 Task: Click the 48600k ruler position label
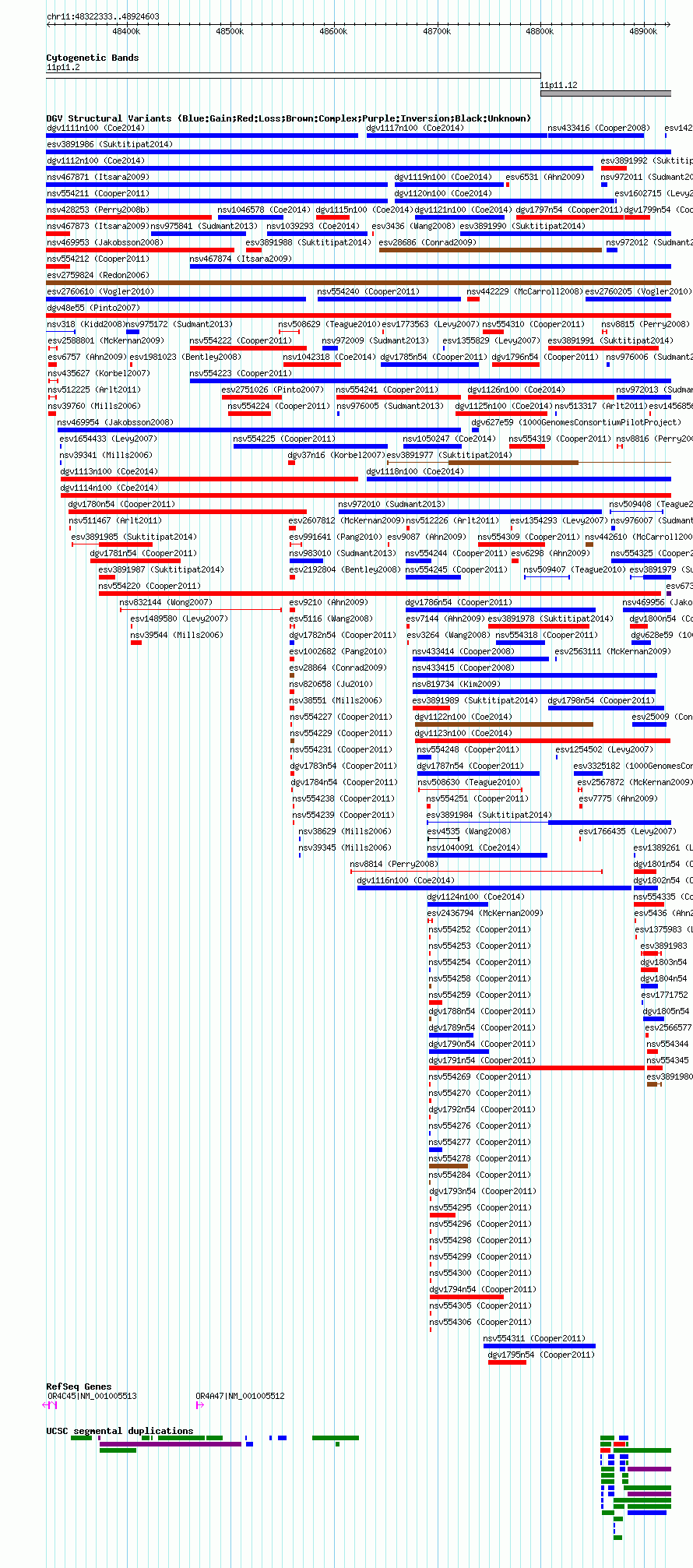[333, 31]
